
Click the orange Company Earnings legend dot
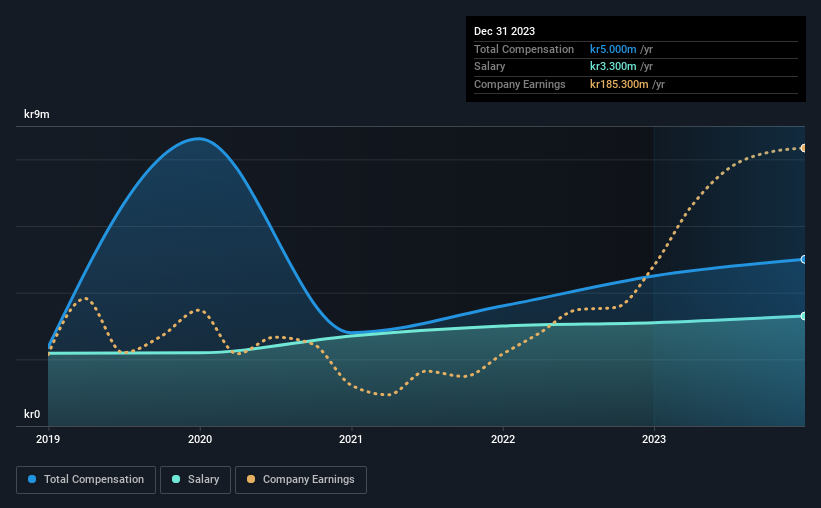pos(251,479)
